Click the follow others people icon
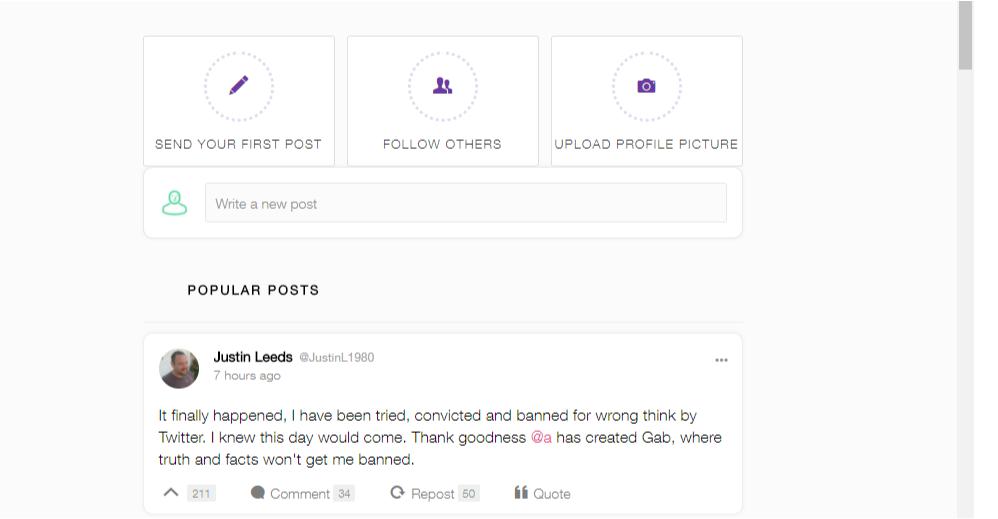The width and height of the screenshot is (998, 519). click(x=442, y=86)
